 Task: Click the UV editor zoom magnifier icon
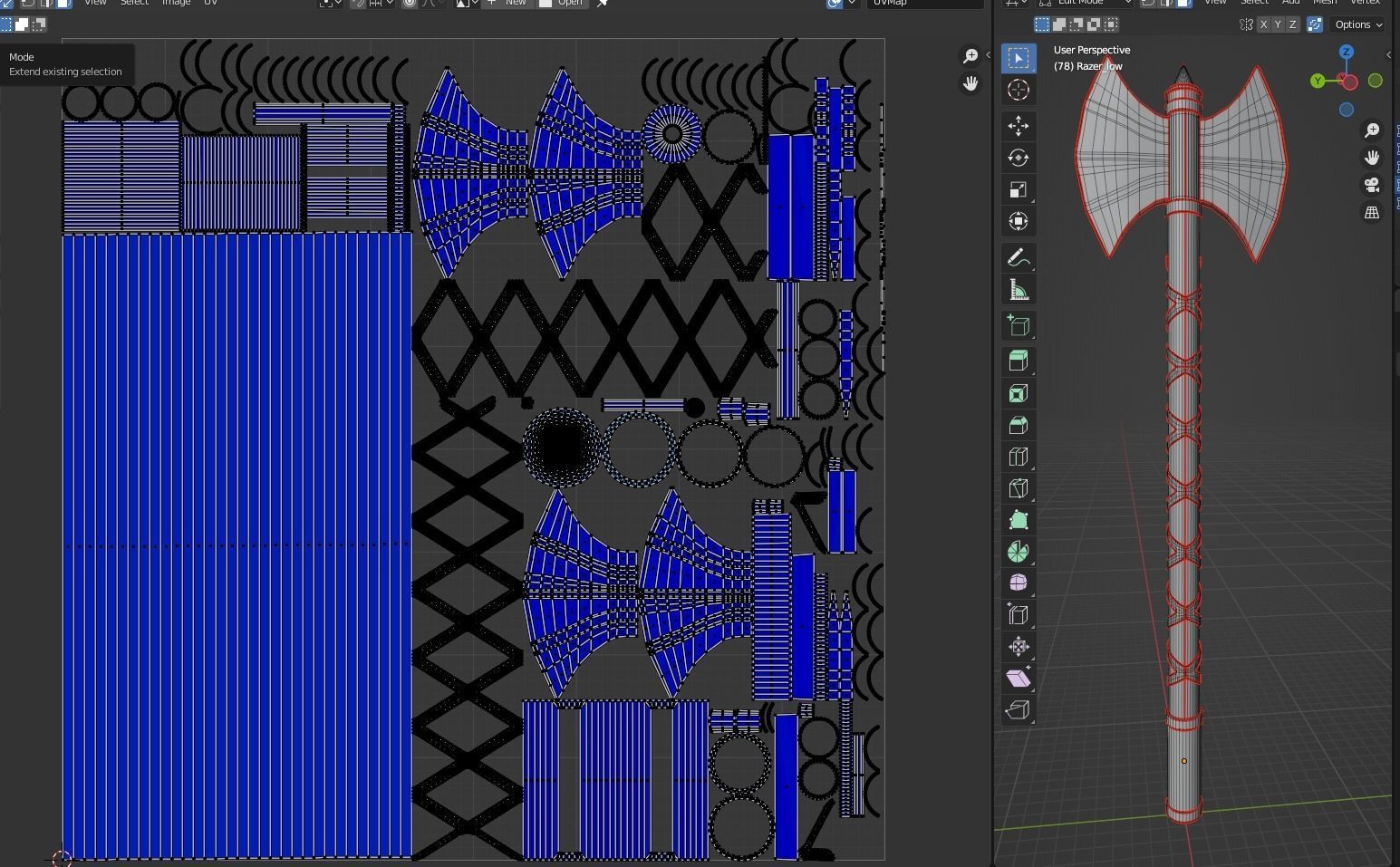pos(970,56)
